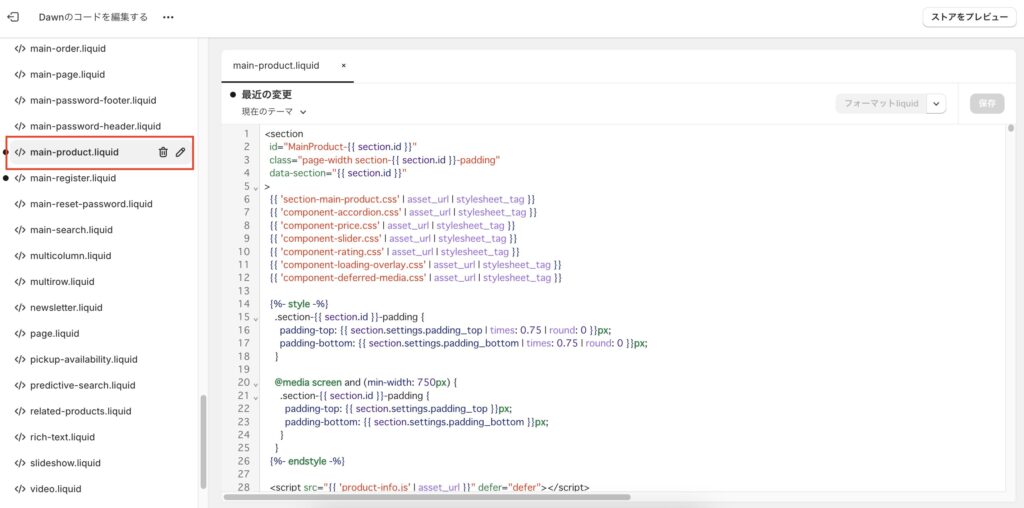This screenshot has width=1024, height=508.
Task: Open main-password-footer.liquid file
Action: [93, 101]
